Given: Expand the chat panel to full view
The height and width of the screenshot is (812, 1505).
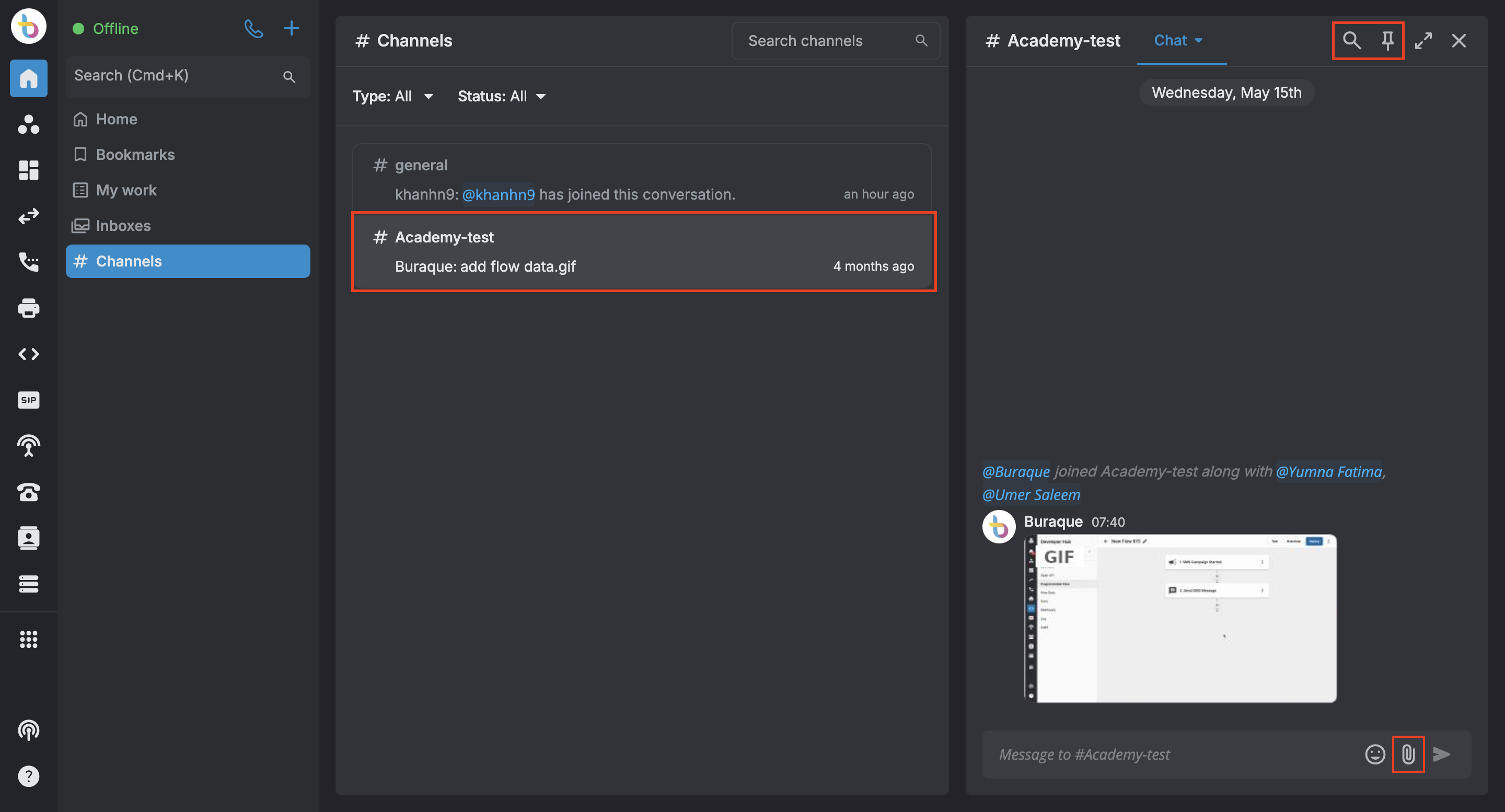Looking at the screenshot, I should coord(1423,40).
